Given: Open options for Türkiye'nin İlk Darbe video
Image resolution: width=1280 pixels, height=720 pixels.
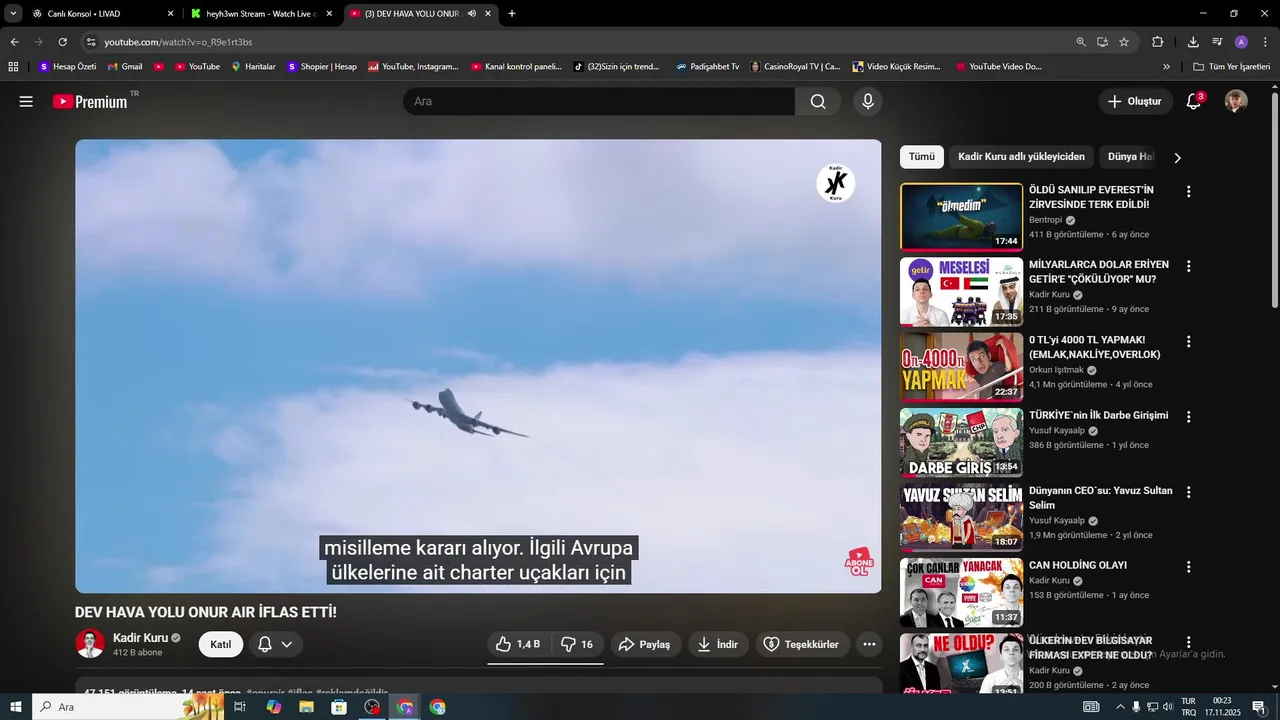Looking at the screenshot, I should coord(1189,416).
